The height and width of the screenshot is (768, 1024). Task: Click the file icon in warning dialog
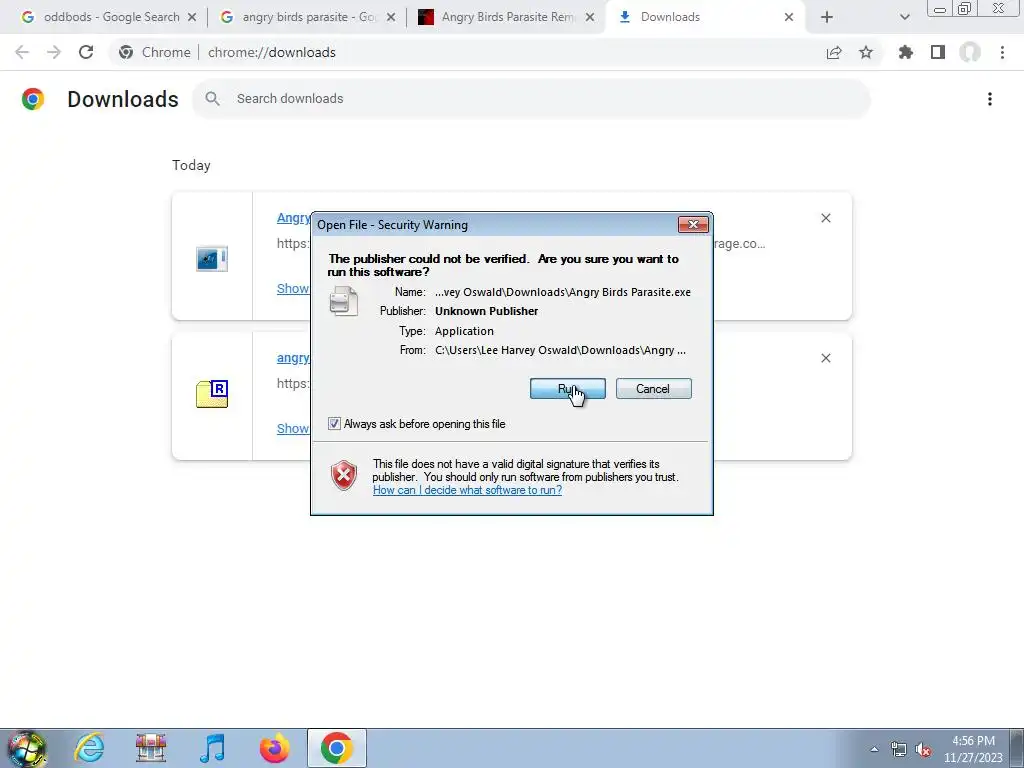[344, 302]
